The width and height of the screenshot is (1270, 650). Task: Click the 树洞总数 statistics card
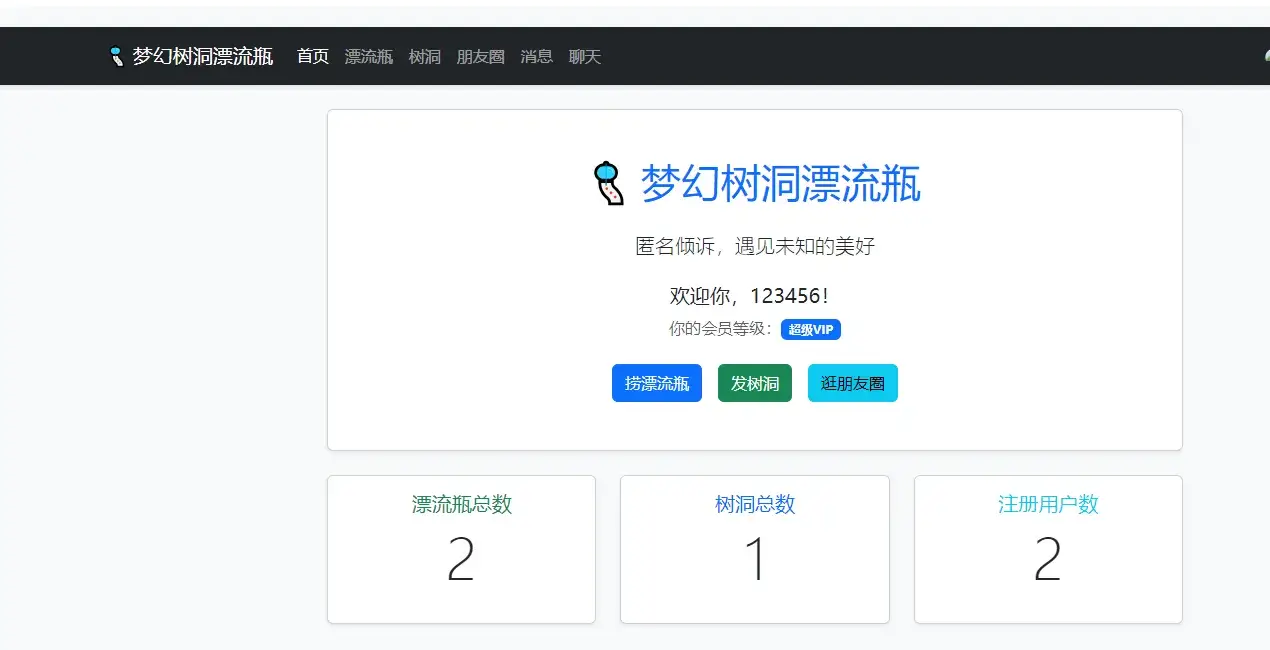[754, 549]
